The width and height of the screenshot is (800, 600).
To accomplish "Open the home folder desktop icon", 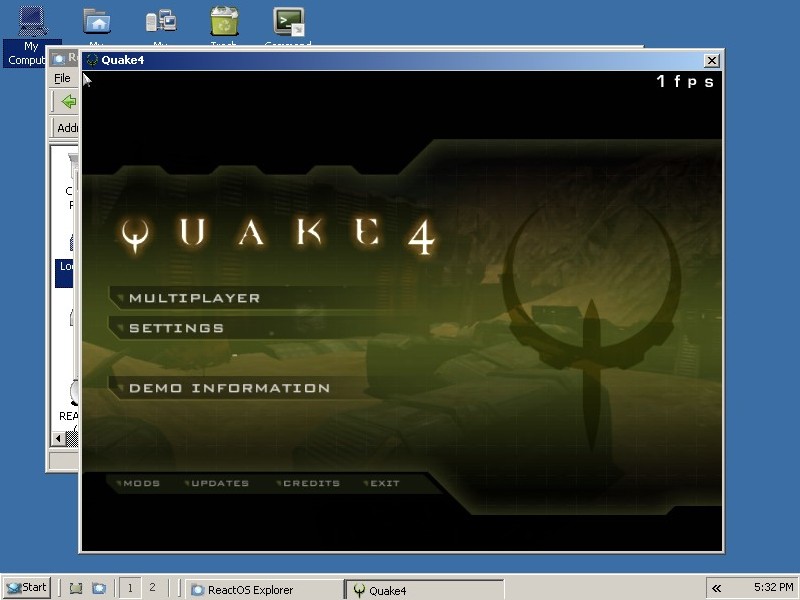I will pyautogui.click(x=97, y=23).
